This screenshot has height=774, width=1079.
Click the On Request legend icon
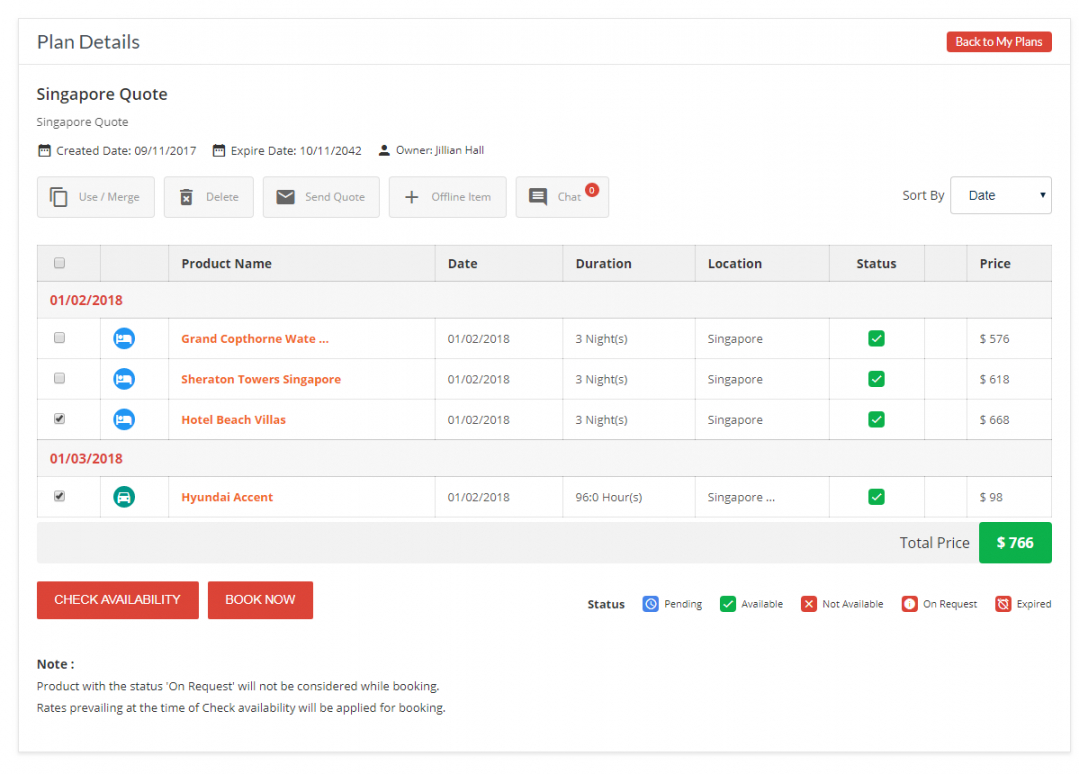point(909,604)
